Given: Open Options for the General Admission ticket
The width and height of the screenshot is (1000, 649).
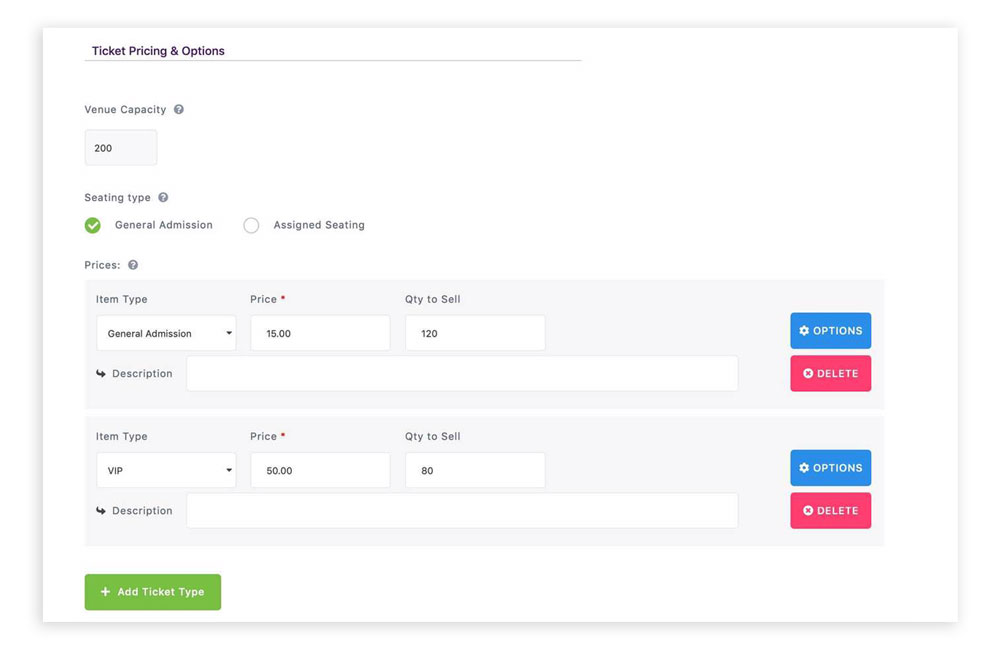Looking at the screenshot, I should tap(830, 330).
